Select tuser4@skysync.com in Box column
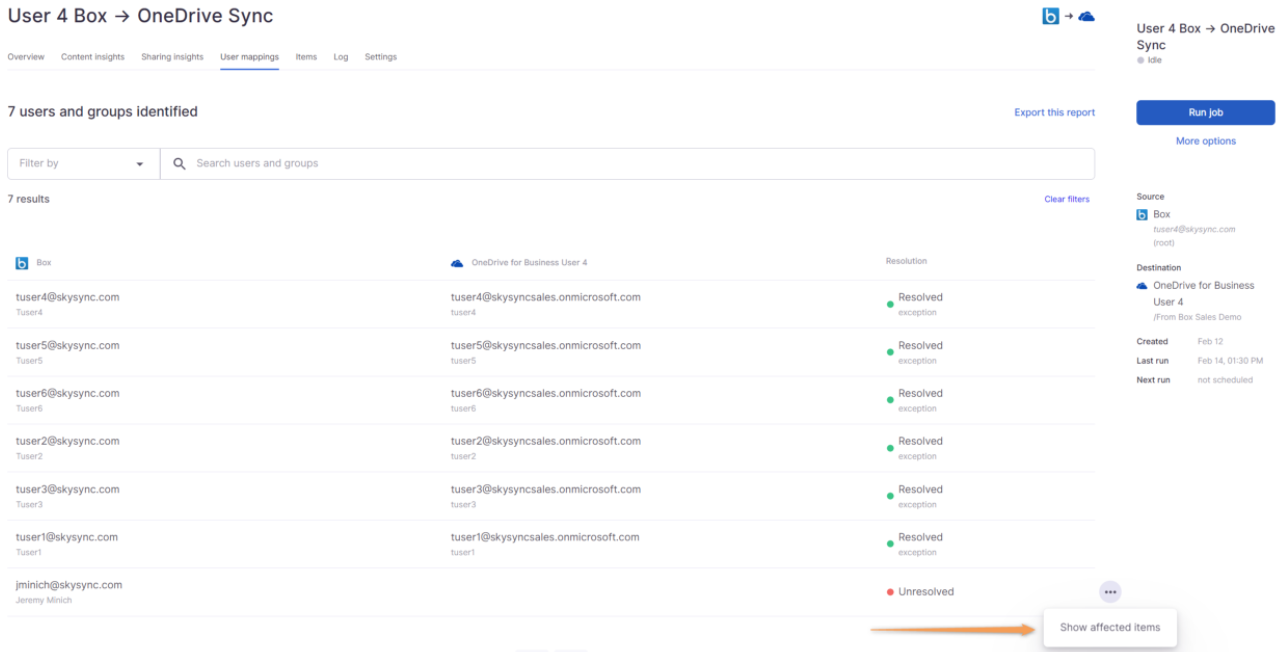The width and height of the screenshot is (1281, 652). (x=67, y=297)
